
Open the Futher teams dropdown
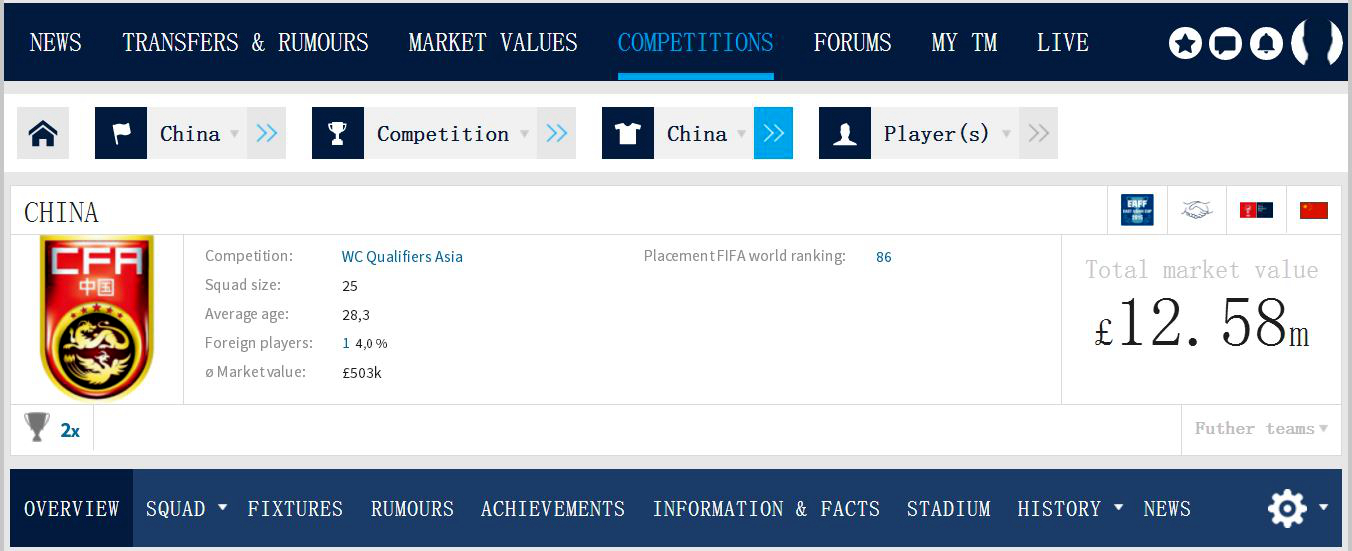tap(1261, 428)
